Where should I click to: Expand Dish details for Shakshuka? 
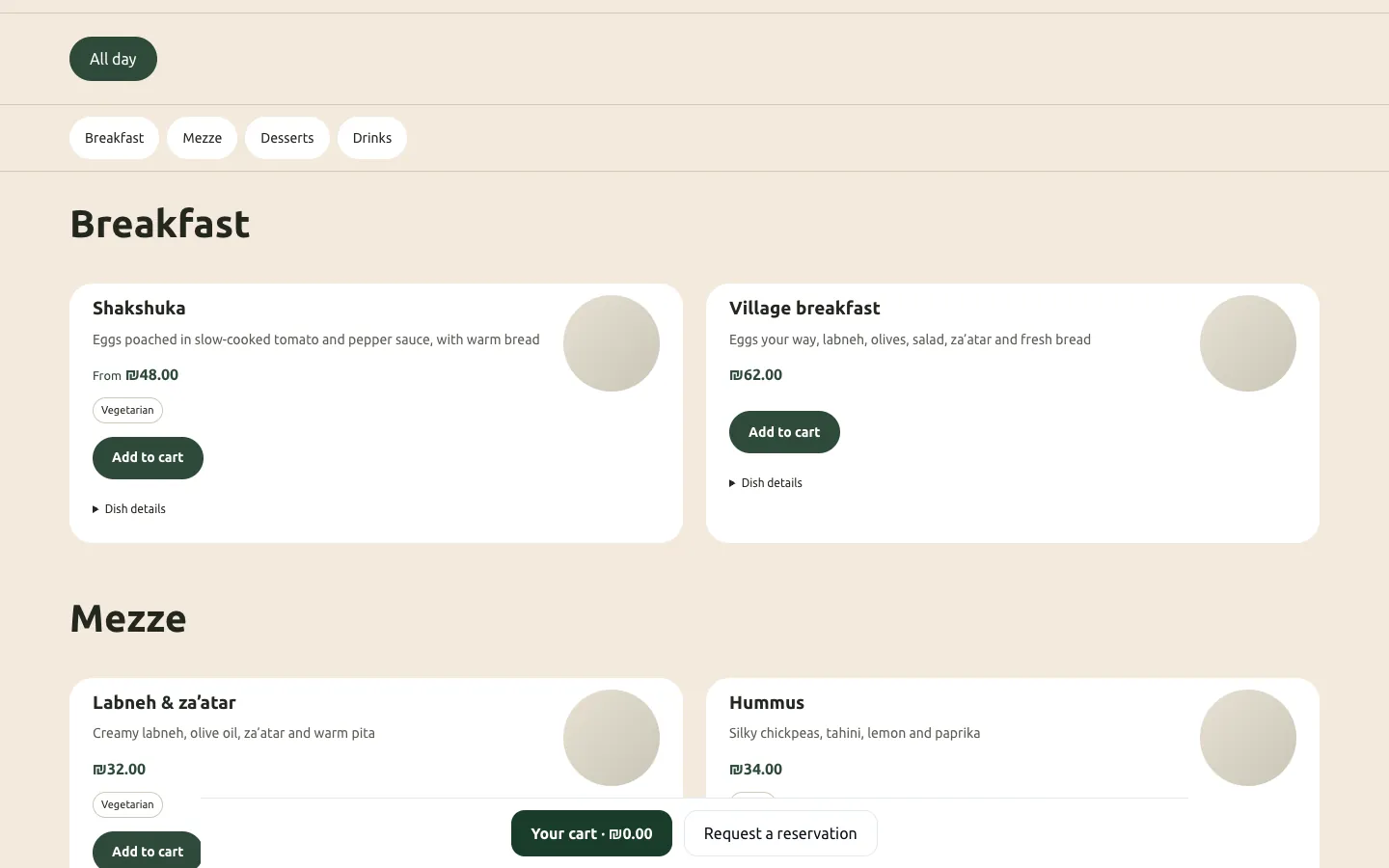(129, 509)
